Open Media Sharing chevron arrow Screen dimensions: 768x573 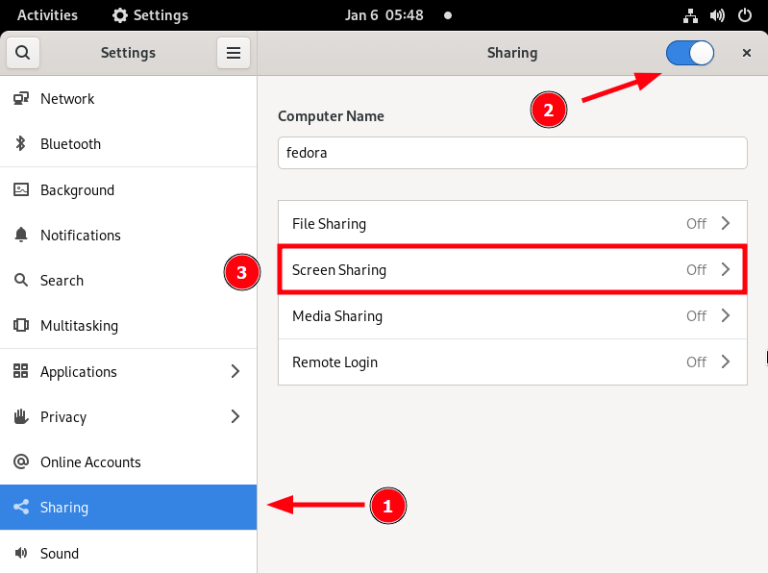point(725,315)
